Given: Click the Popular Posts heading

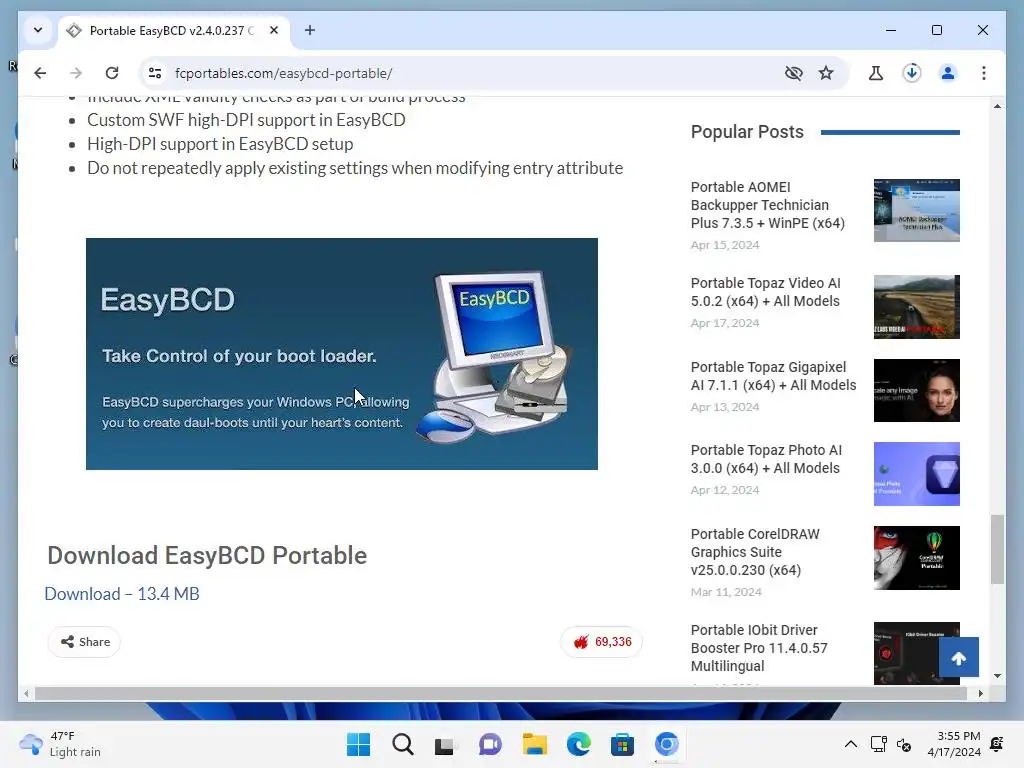Looking at the screenshot, I should 747,132.
